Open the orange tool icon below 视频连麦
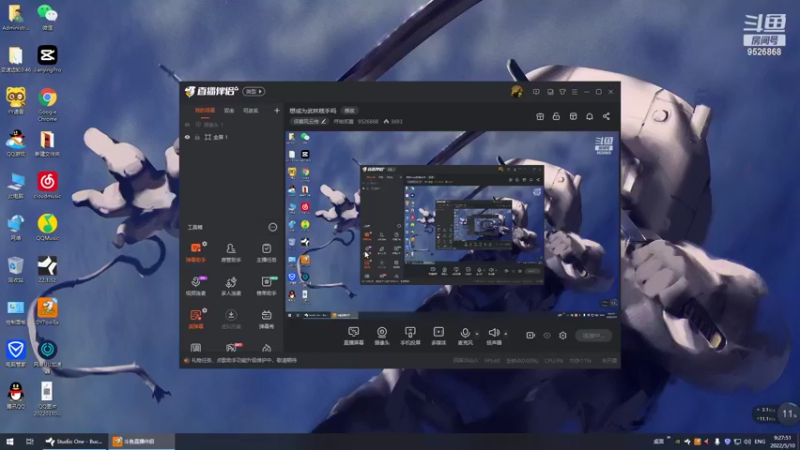 [196, 319]
